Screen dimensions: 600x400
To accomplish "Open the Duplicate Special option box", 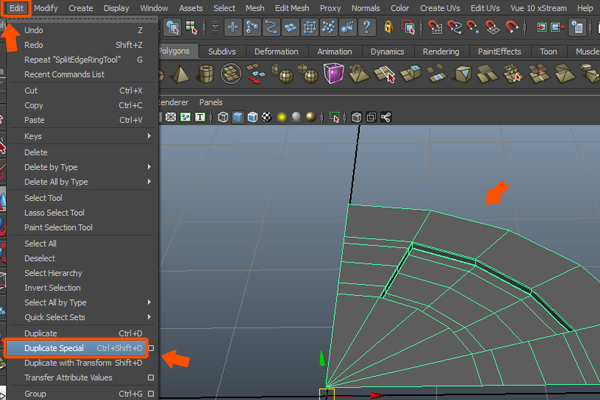I will [150, 348].
